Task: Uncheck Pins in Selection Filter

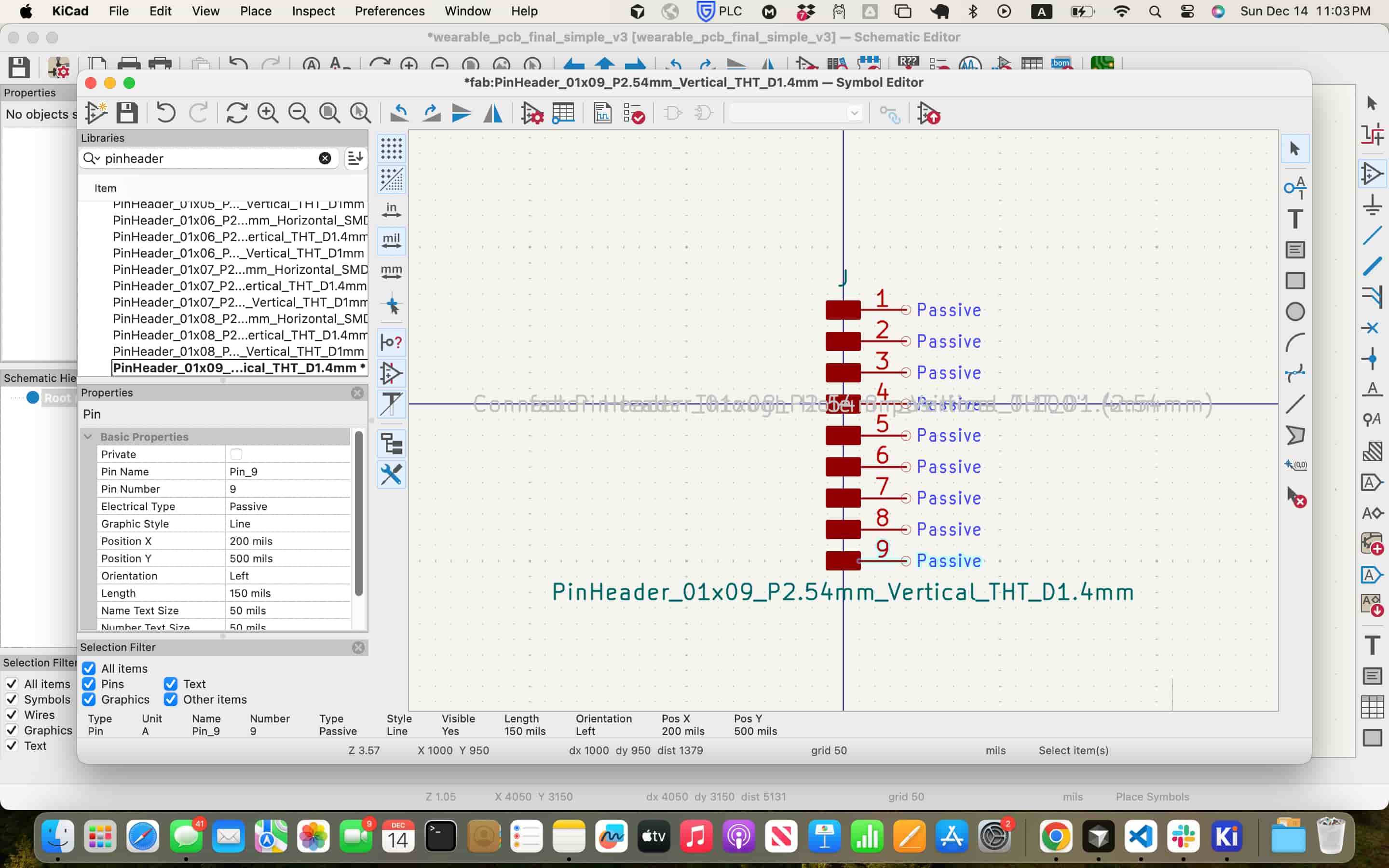Action: point(89,684)
